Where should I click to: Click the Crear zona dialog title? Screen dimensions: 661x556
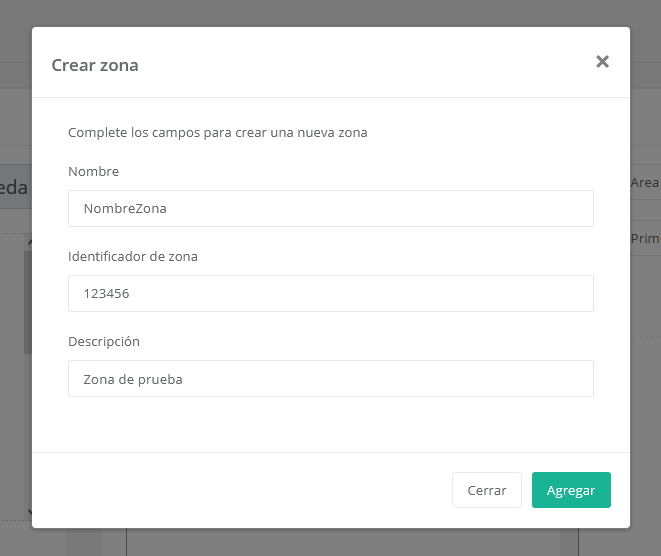(95, 66)
